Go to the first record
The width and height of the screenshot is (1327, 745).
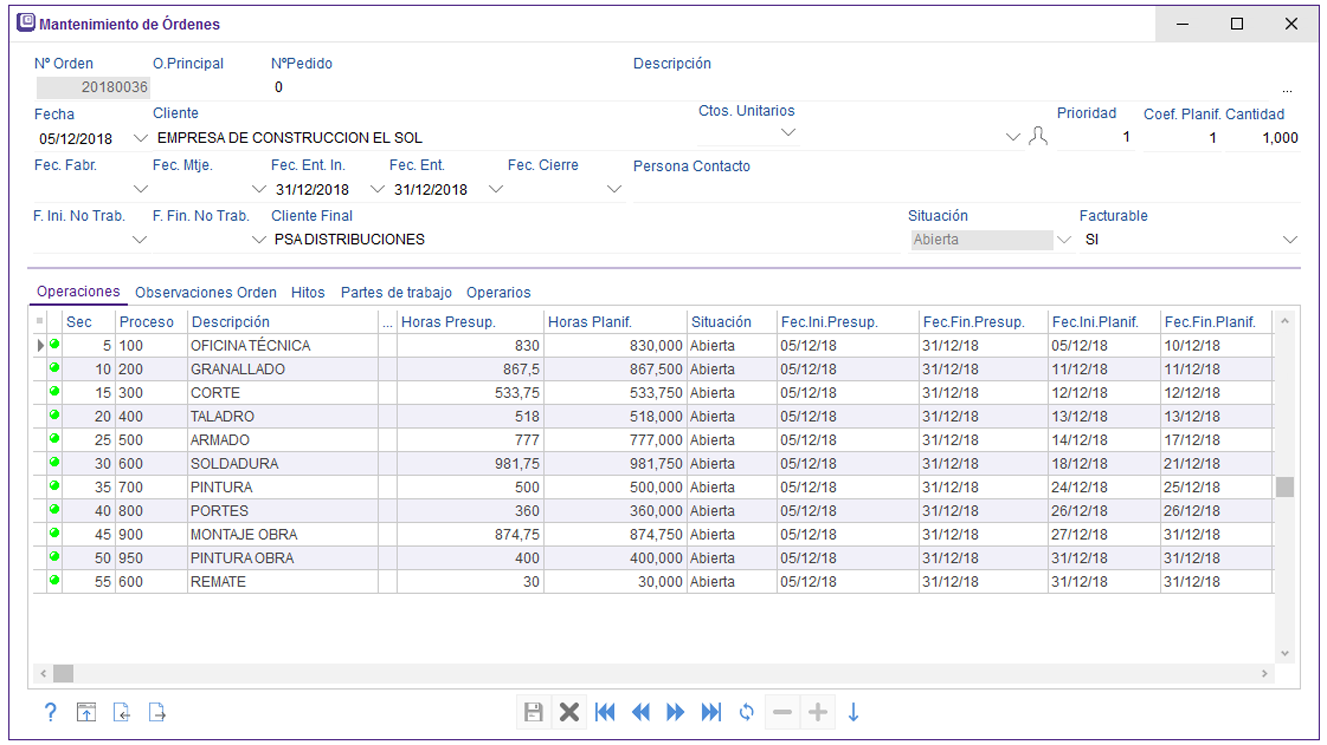pos(605,712)
